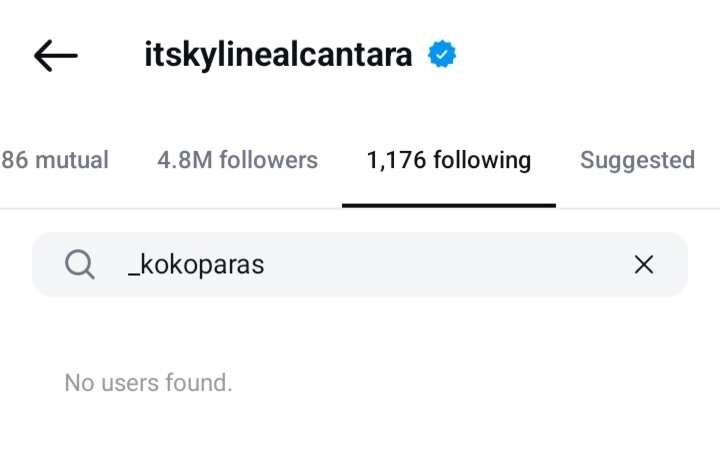Return to the previous profile screen
The height and width of the screenshot is (470, 720).
[x=56, y=56]
